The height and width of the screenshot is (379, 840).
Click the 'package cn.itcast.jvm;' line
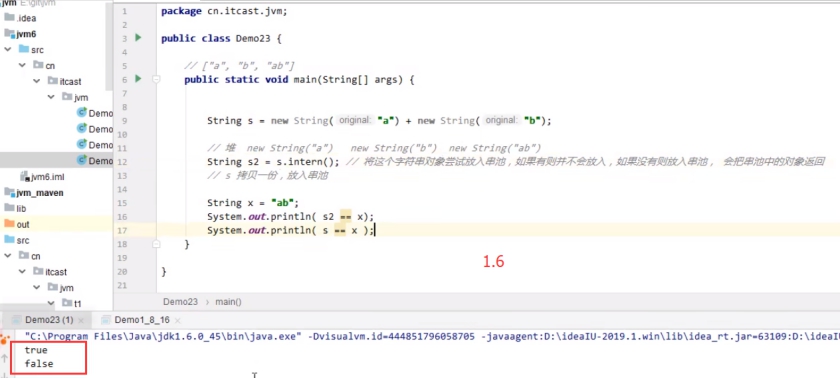(x=224, y=11)
